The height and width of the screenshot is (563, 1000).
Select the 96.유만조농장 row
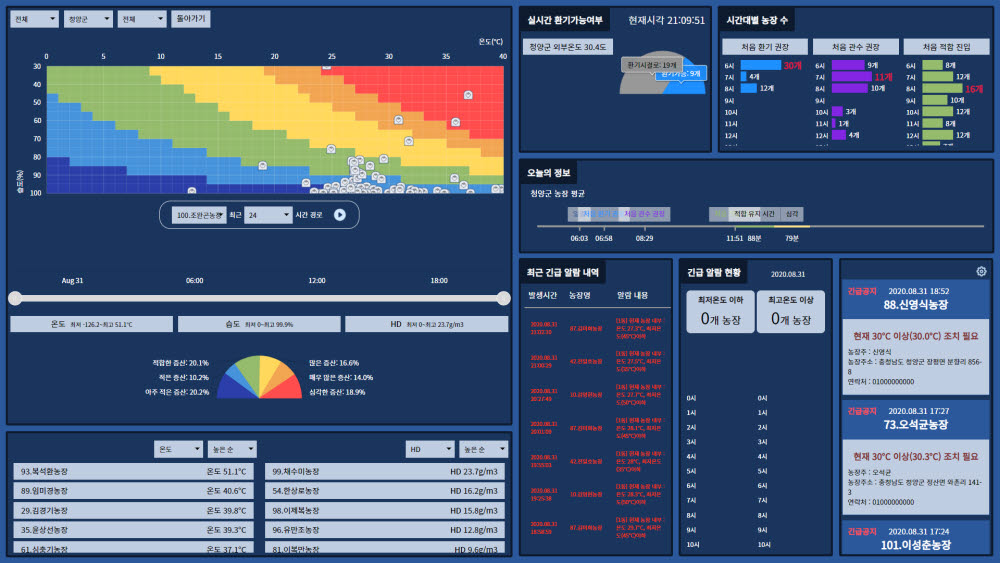tap(385, 530)
